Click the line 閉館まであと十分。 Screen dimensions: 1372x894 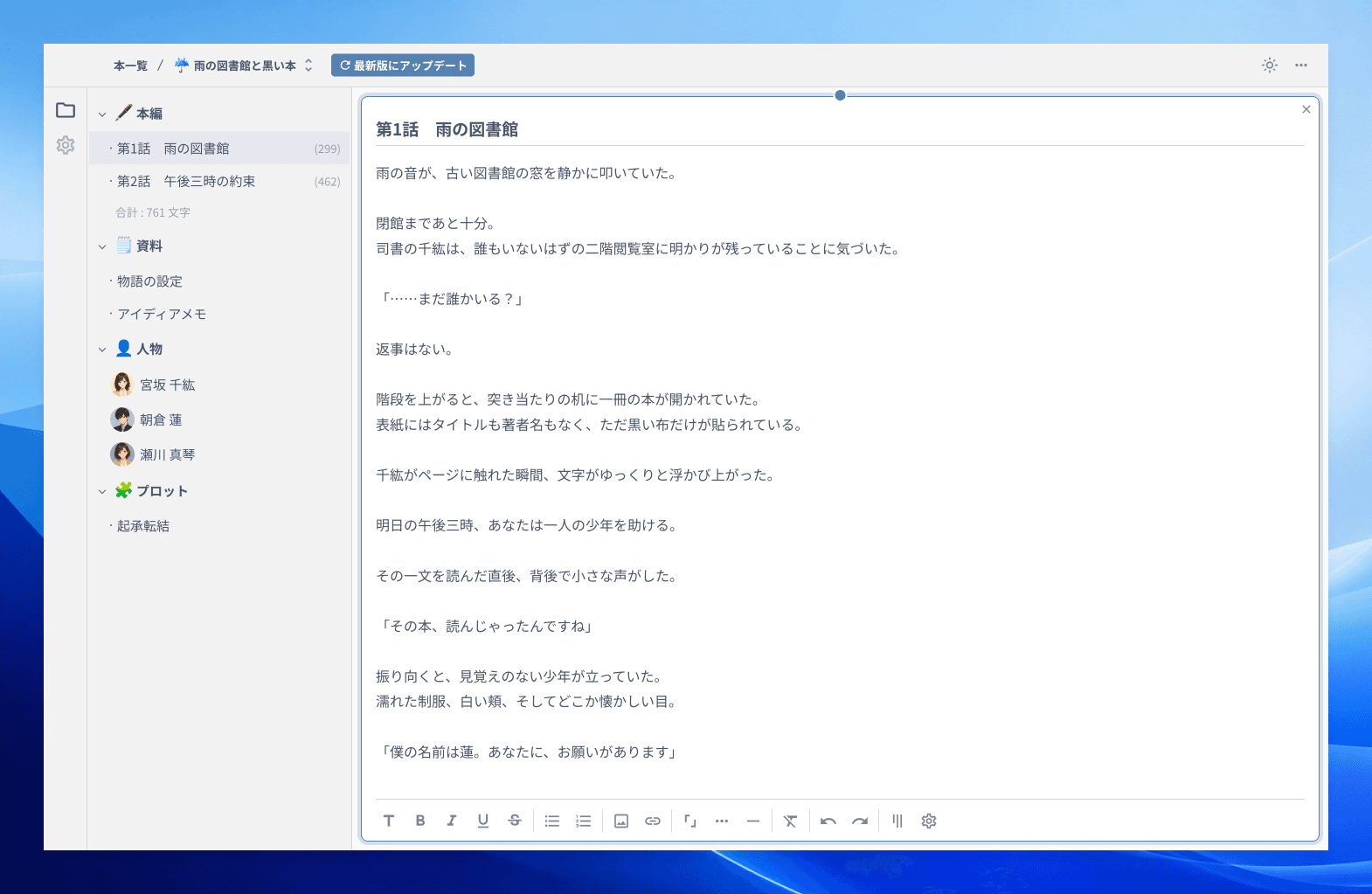(436, 224)
